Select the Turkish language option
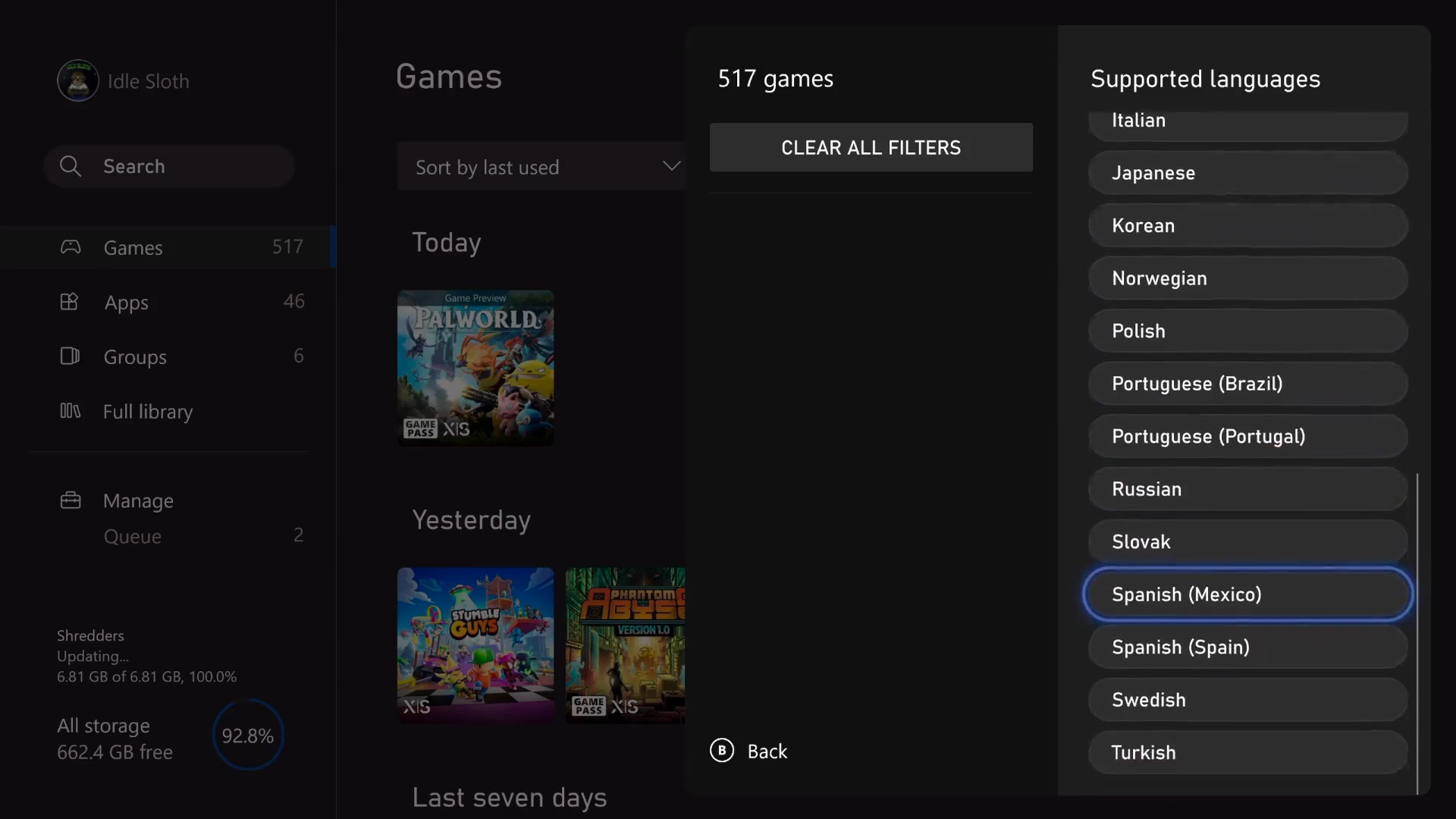Image resolution: width=1456 pixels, height=819 pixels. [x=1247, y=752]
